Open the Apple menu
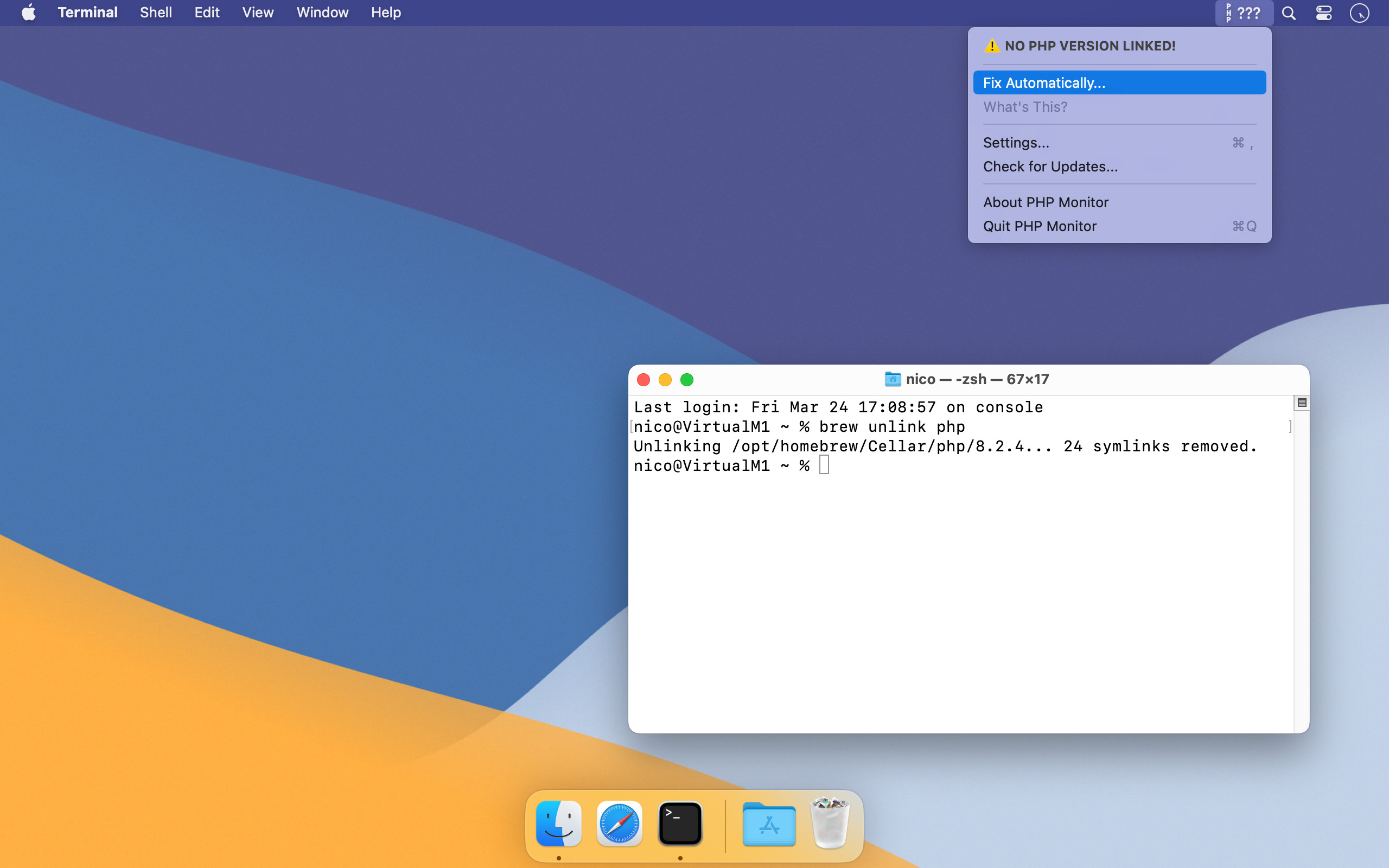Image resolution: width=1389 pixels, height=868 pixels. (x=29, y=12)
